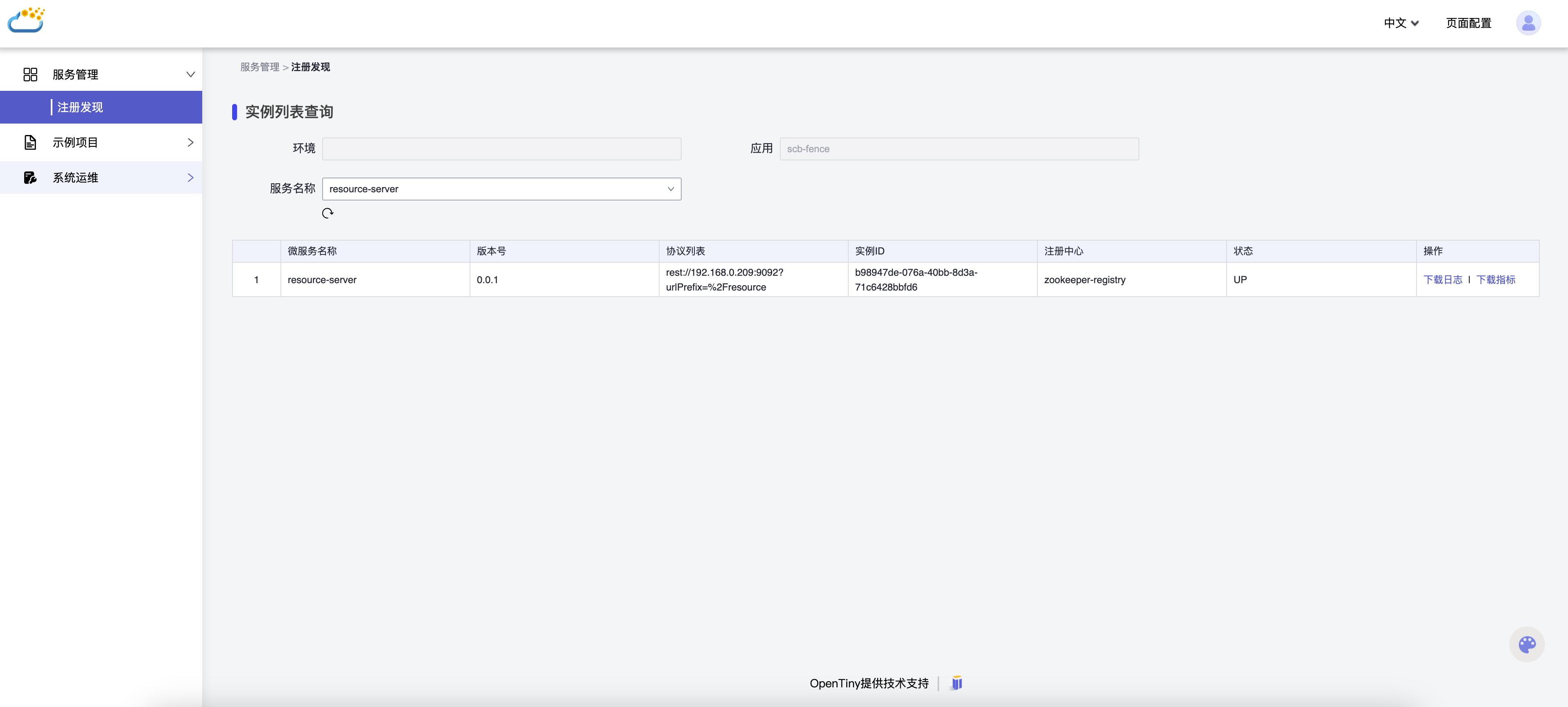
Task: Click the refresh icon below service name
Action: [x=328, y=213]
